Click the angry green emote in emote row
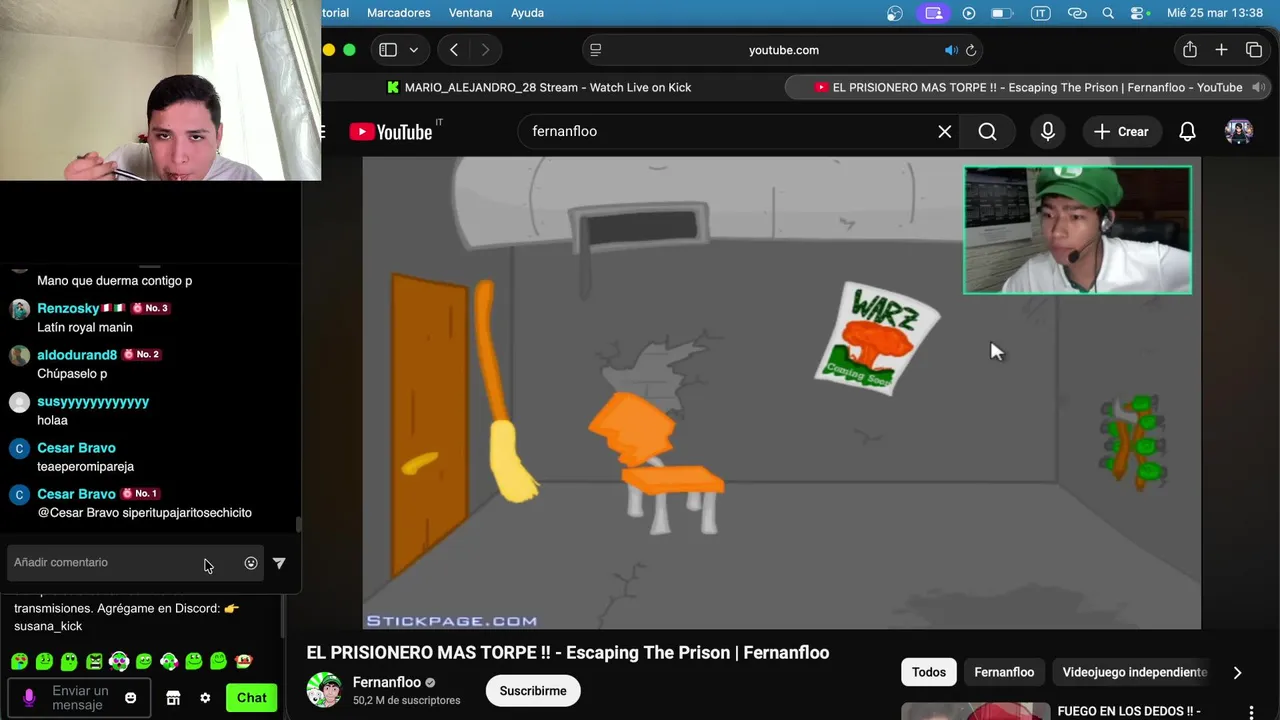Screen dimensions: 1280x720 point(94,661)
